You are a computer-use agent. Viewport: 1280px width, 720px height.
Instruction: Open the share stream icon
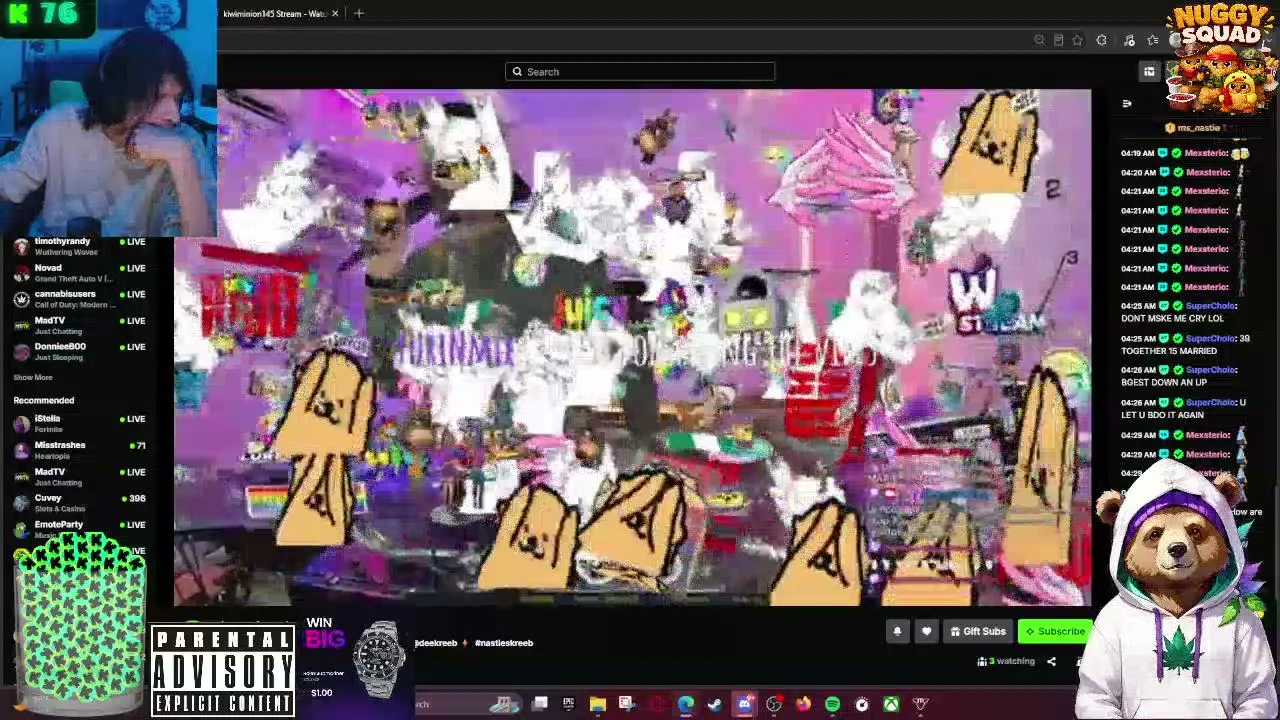1051,661
